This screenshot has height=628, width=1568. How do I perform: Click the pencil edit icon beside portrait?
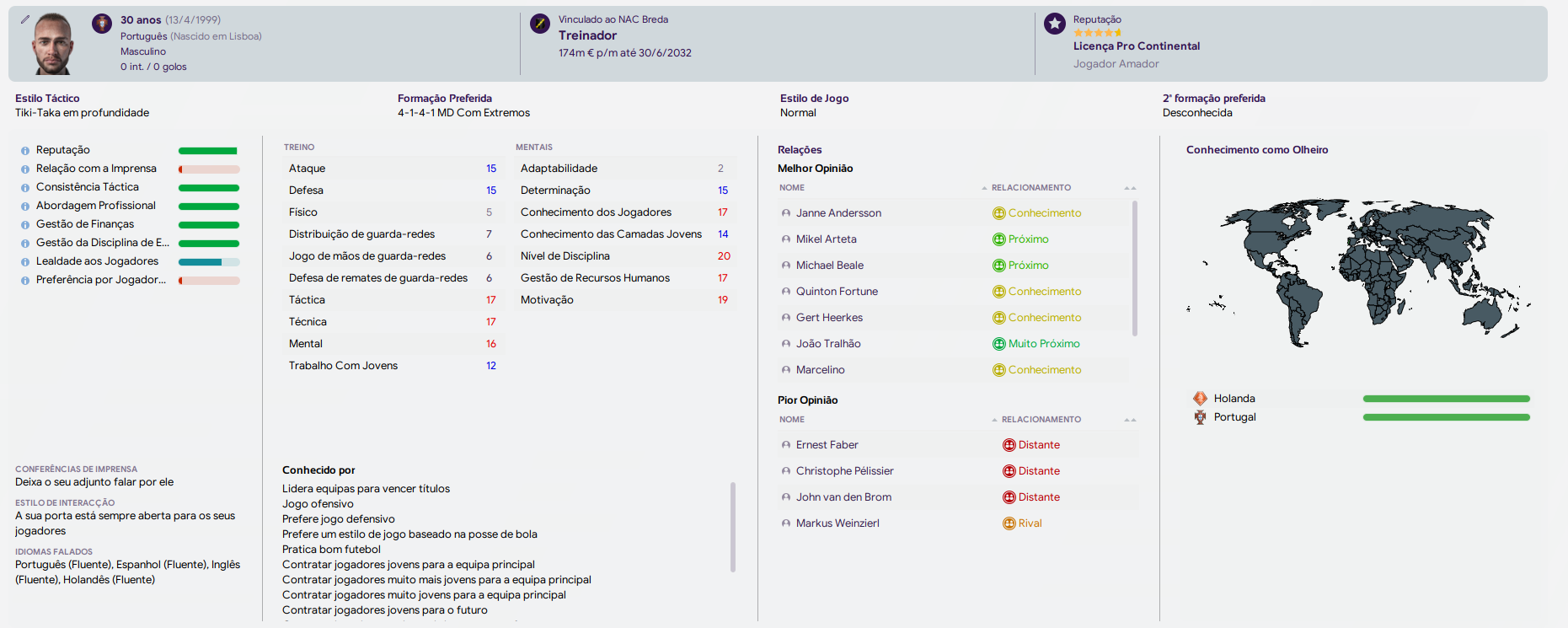[25, 19]
